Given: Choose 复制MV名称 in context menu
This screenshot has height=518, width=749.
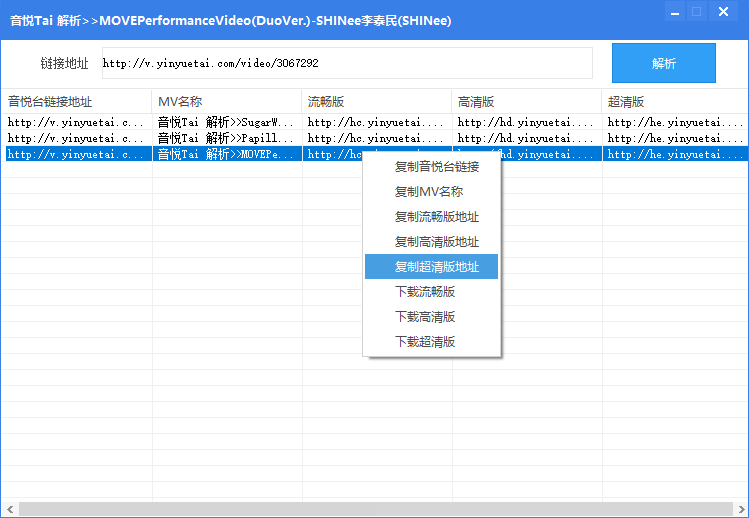Looking at the screenshot, I should [x=428, y=192].
